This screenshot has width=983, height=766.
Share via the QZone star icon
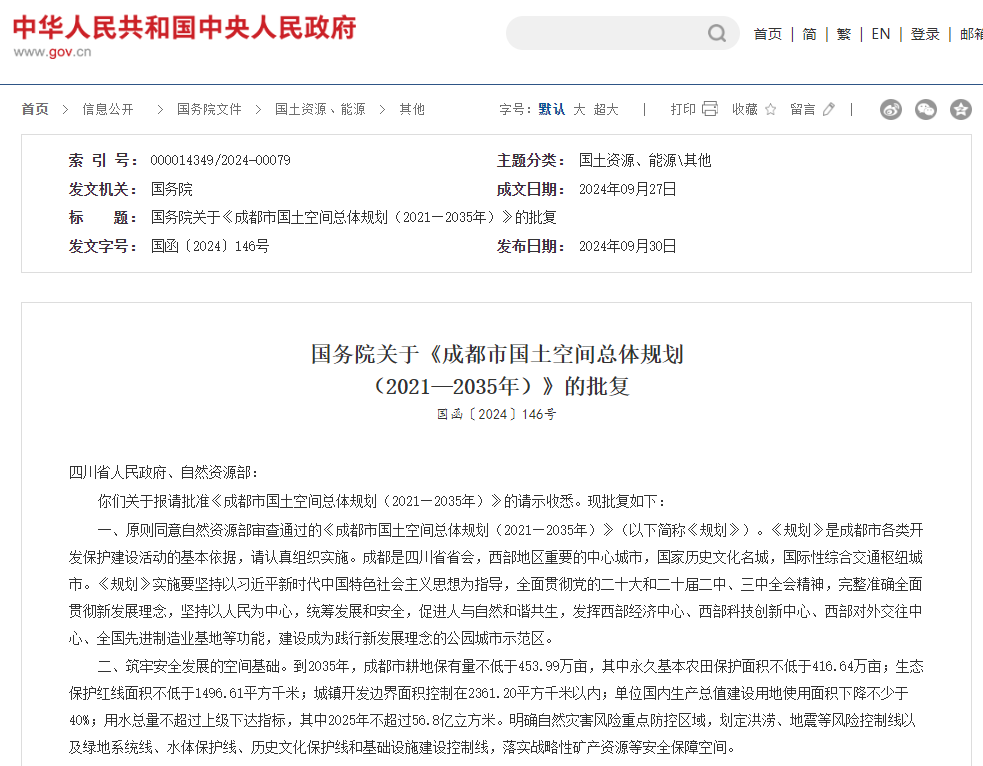(x=960, y=110)
